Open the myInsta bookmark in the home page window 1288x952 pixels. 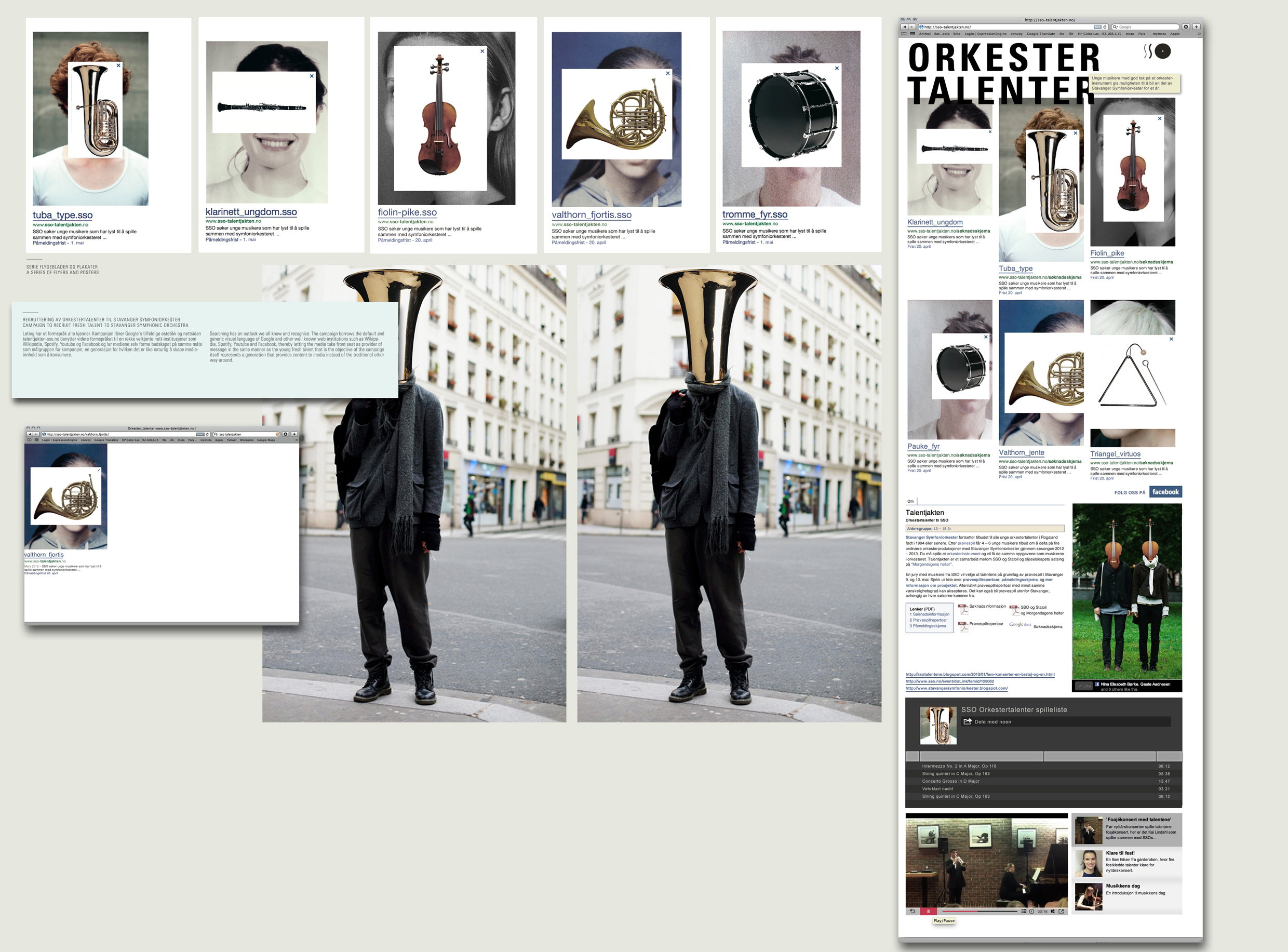point(1160,34)
